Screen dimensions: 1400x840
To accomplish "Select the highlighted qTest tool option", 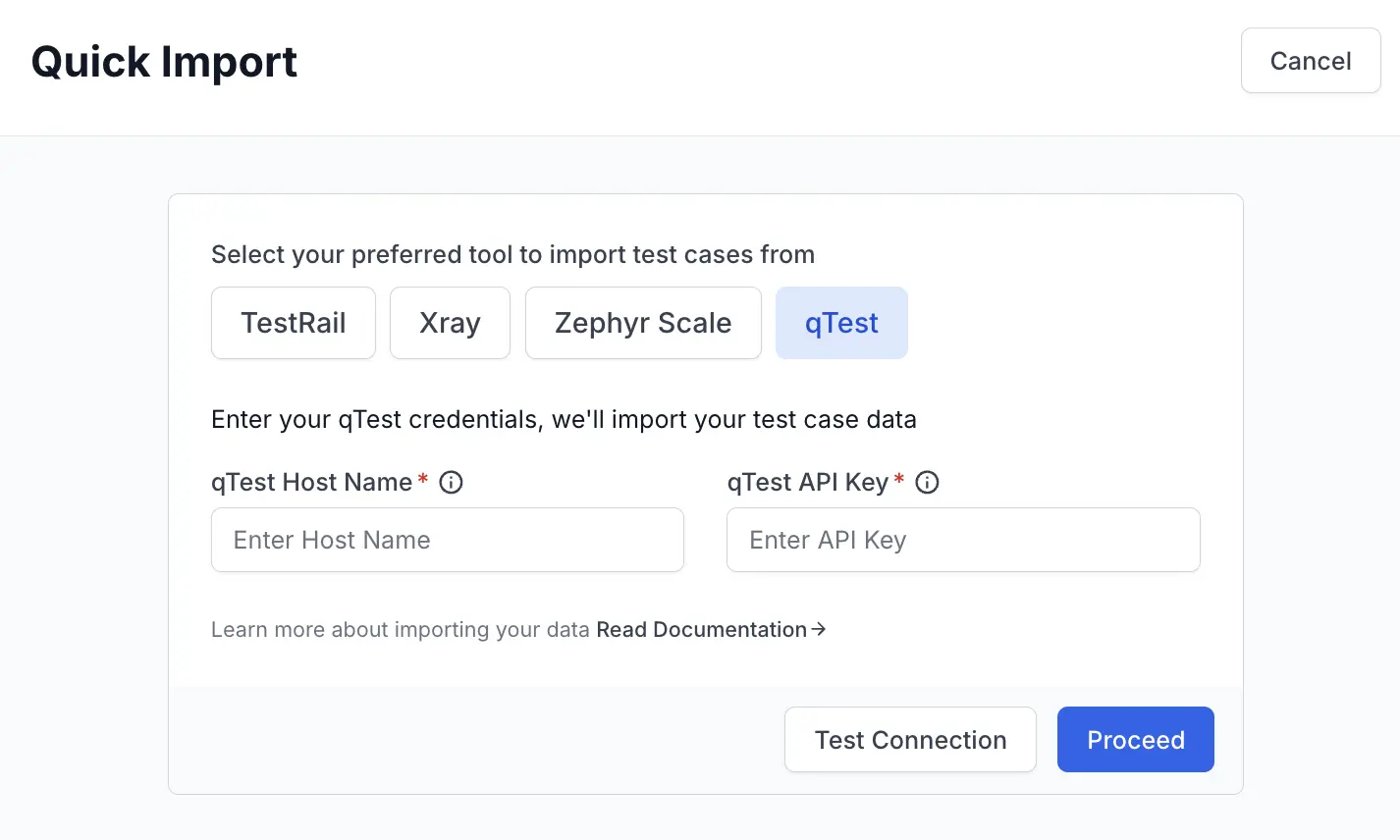I will click(841, 323).
